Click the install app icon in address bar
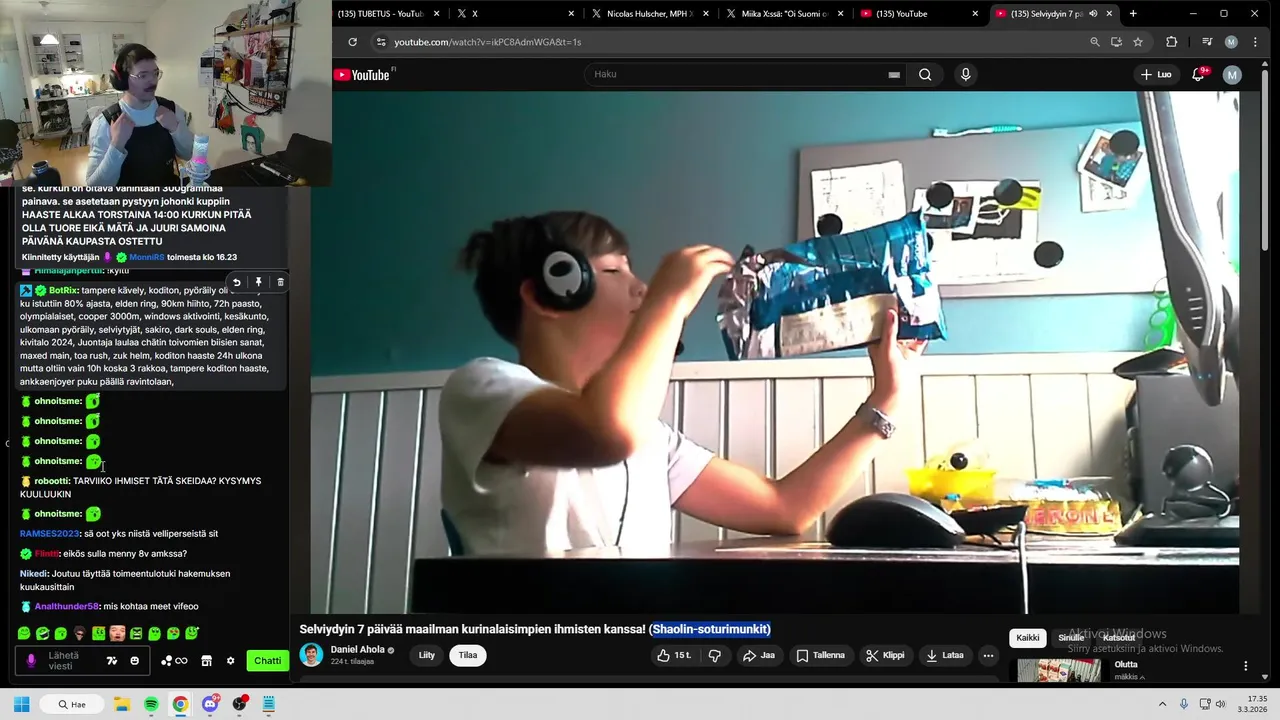Viewport: 1280px width, 720px height. pyautogui.click(x=1116, y=42)
